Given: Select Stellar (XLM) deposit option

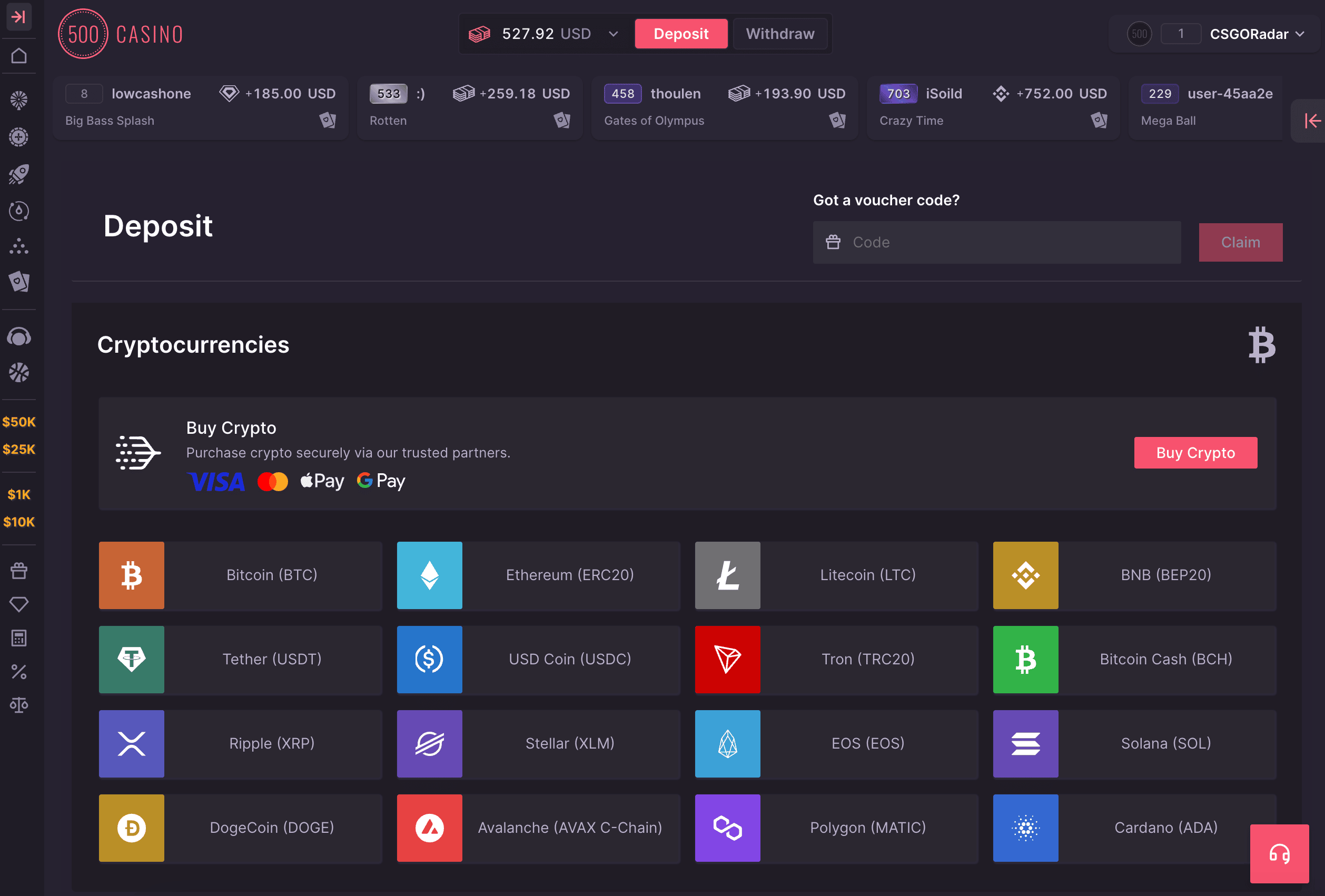Looking at the screenshot, I should tap(539, 744).
